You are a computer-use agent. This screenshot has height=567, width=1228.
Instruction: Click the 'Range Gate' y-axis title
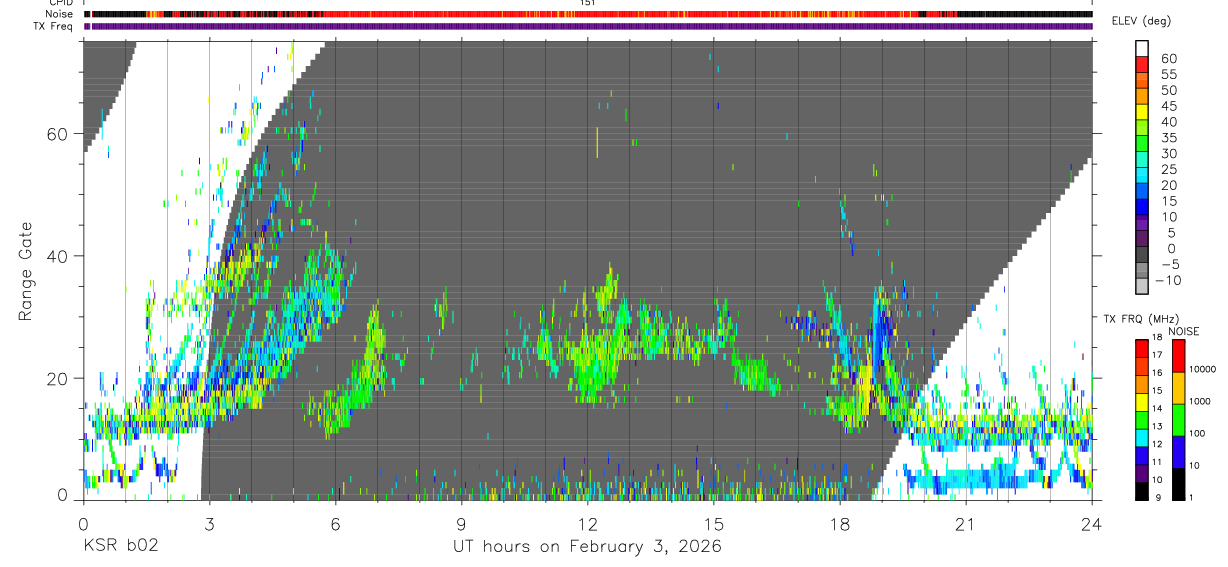click(27, 271)
